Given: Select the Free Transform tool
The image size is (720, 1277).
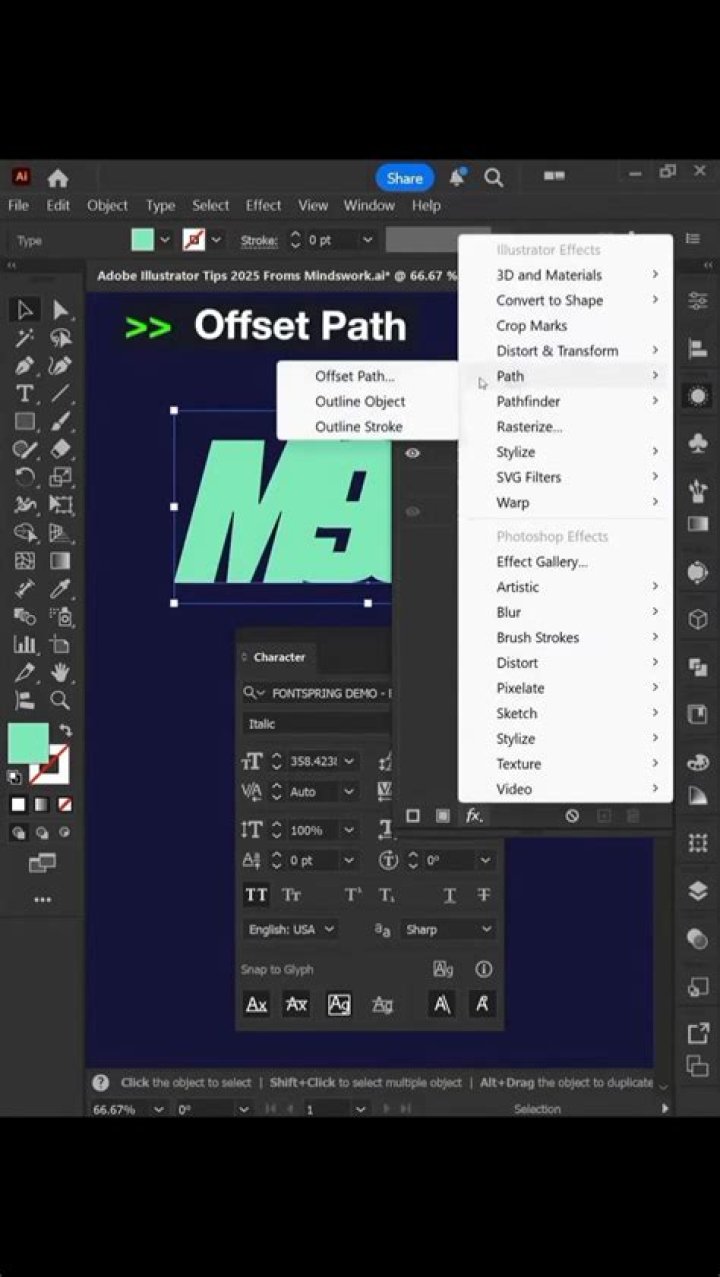Looking at the screenshot, I should click(61, 505).
